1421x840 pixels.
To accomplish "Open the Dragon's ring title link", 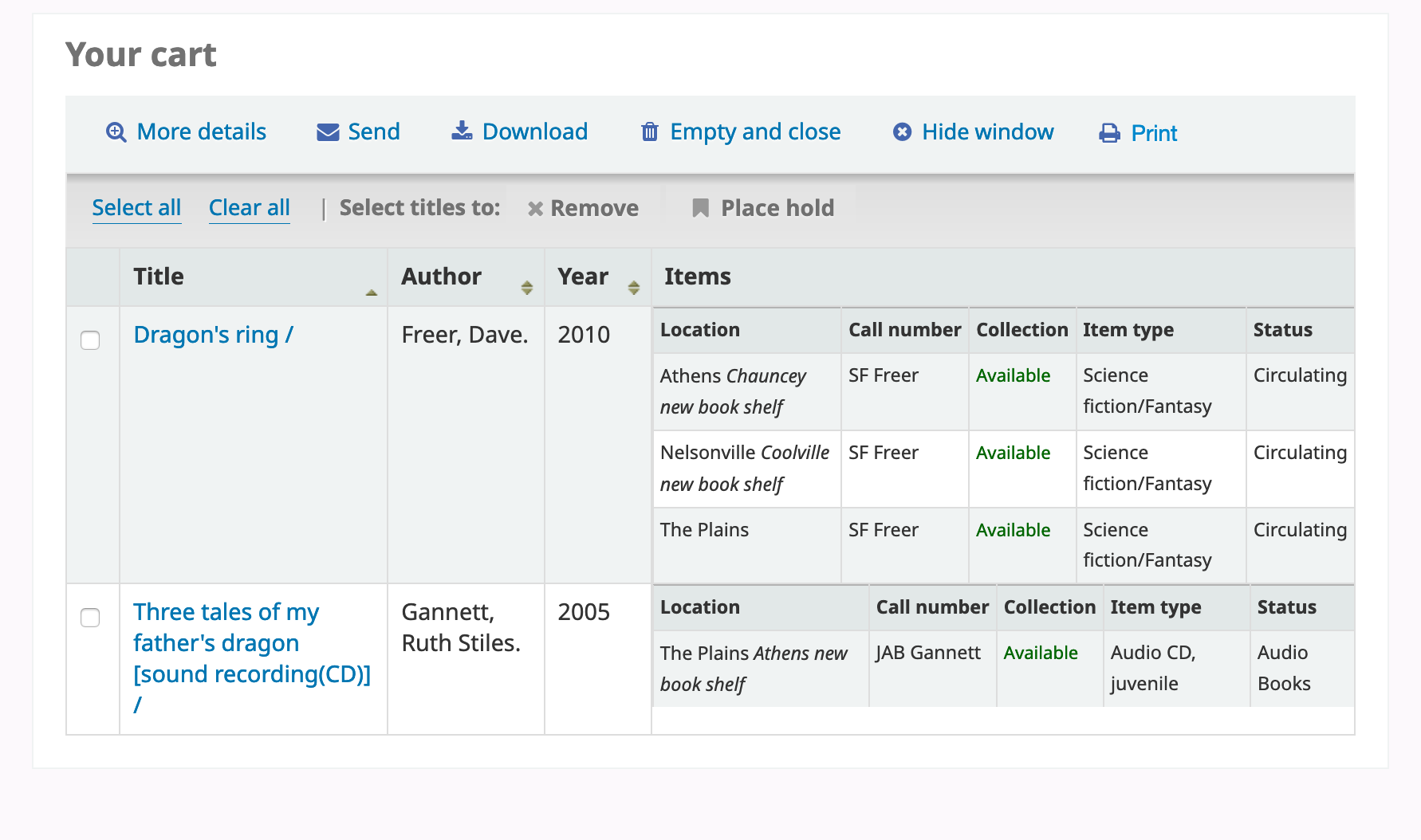I will tap(213, 335).
